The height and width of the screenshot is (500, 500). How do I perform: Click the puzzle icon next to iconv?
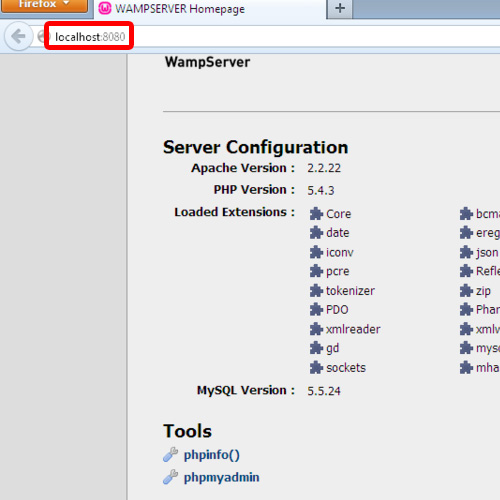click(x=316, y=252)
